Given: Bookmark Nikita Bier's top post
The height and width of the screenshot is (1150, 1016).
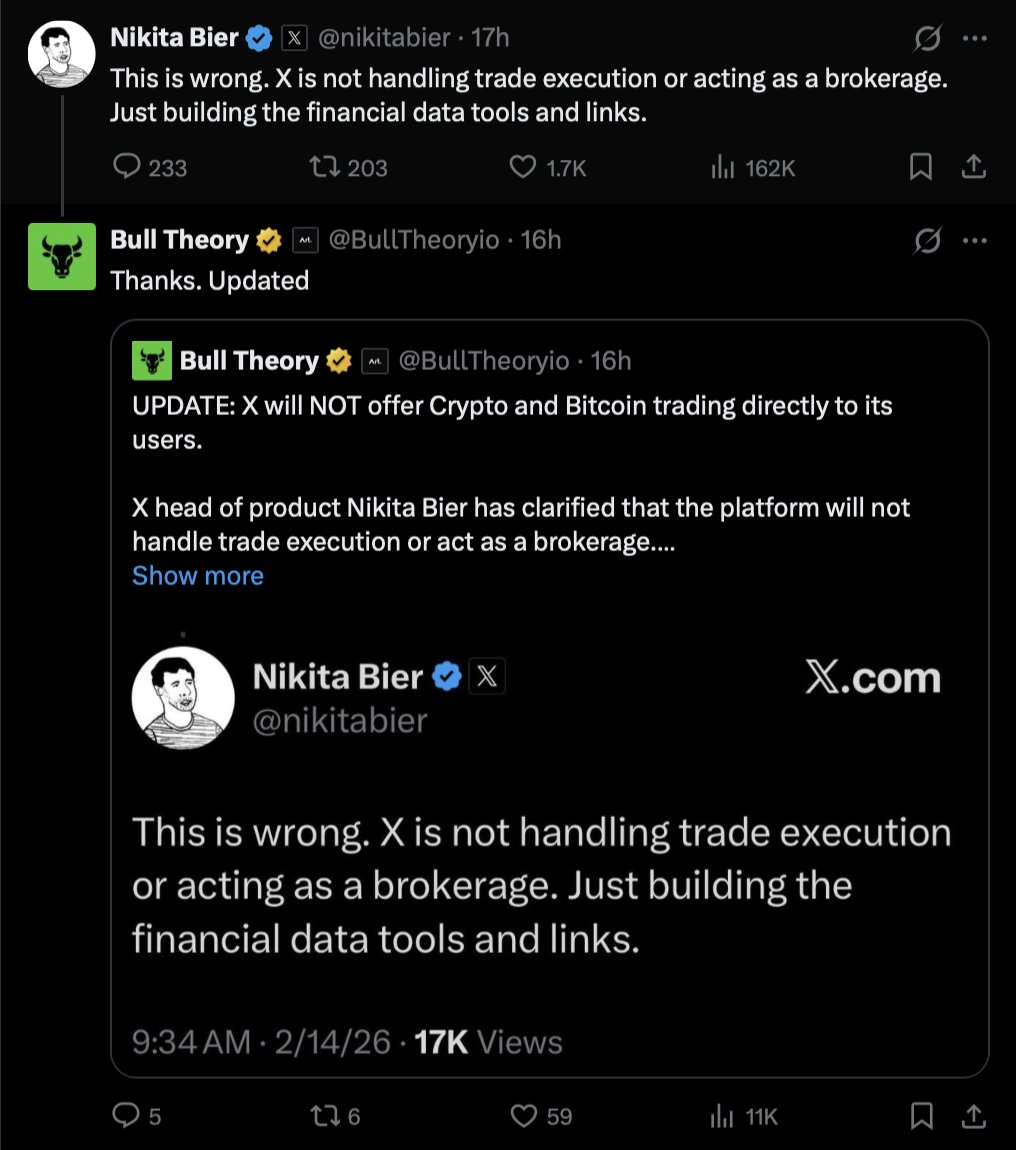Looking at the screenshot, I should click(920, 168).
